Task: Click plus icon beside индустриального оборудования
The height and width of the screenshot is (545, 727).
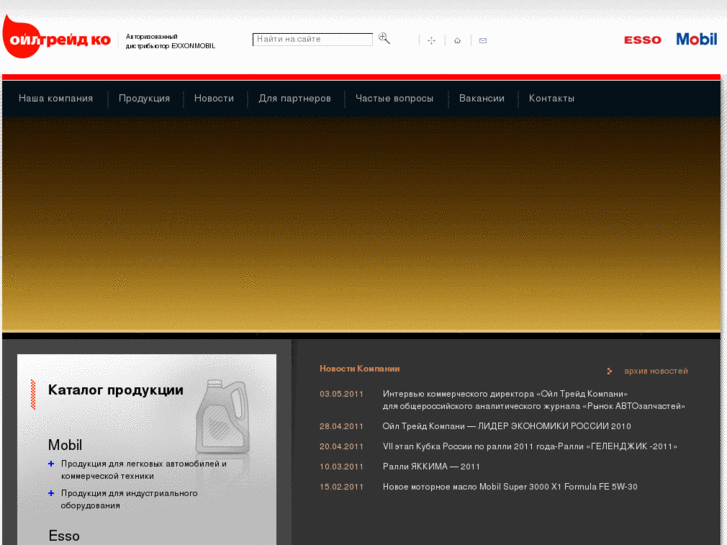Action: [51, 493]
